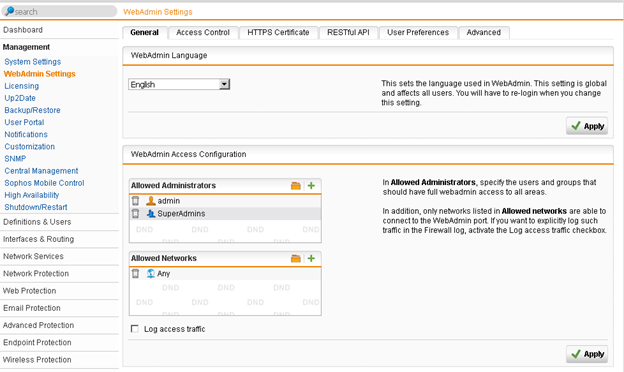624x372 pixels.
Task: Click the SuperAdmins group icon
Action: [151, 214]
